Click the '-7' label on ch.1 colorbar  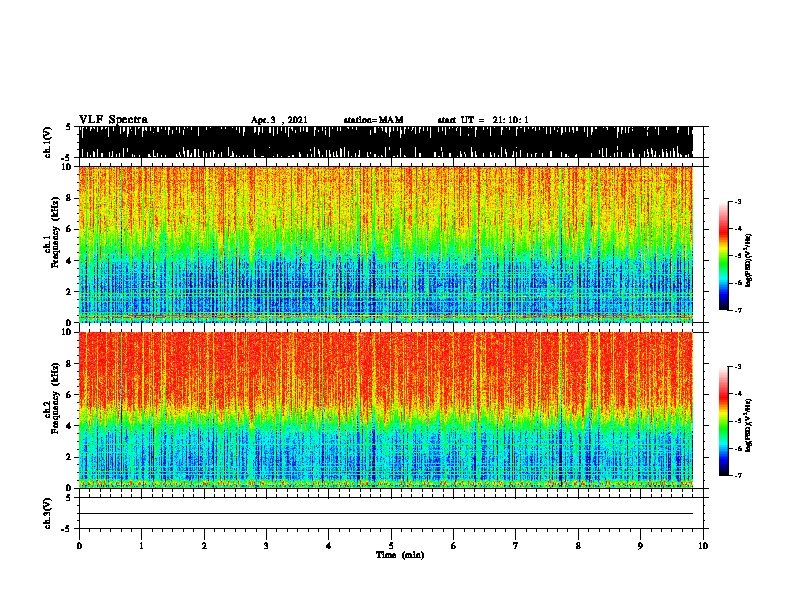tap(737, 310)
